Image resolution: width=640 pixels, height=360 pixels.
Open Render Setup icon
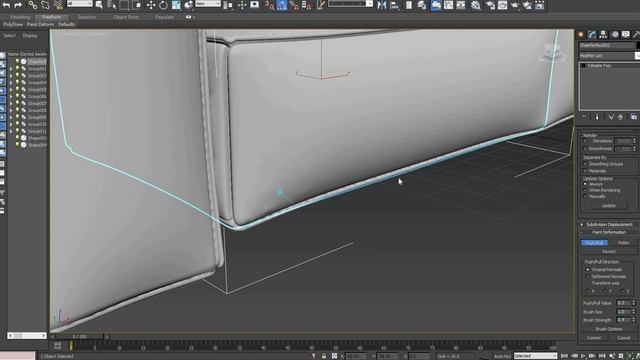tap(490, 5)
